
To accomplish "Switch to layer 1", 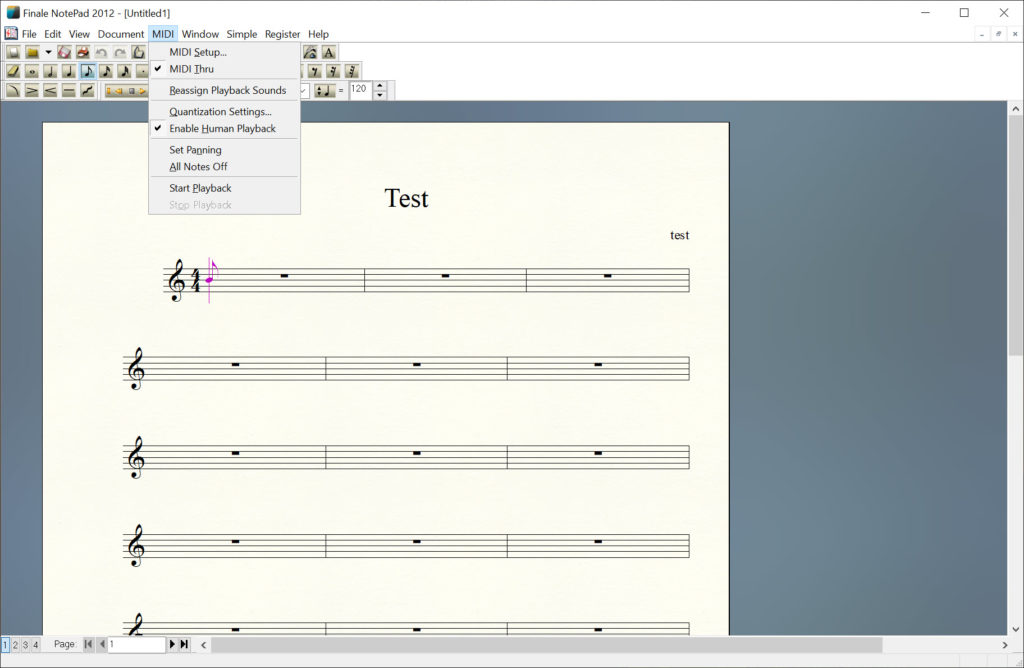I will coord(5,644).
